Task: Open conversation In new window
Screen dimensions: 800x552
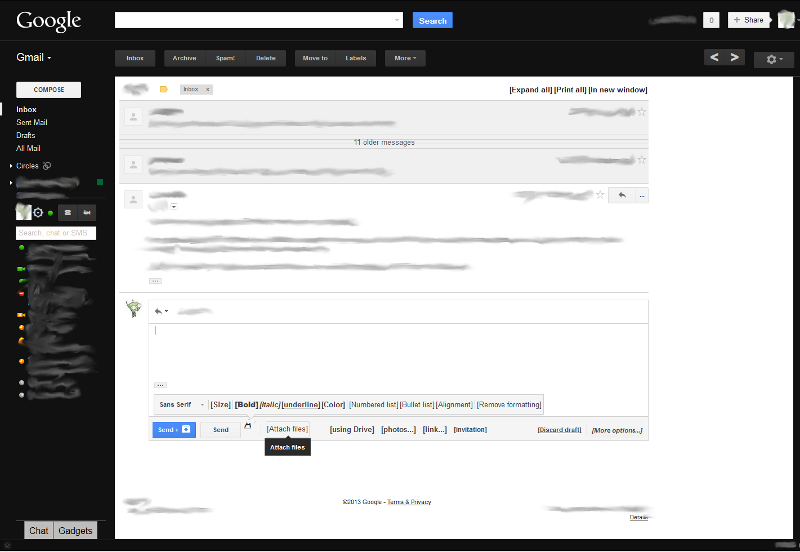Action: point(618,90)
